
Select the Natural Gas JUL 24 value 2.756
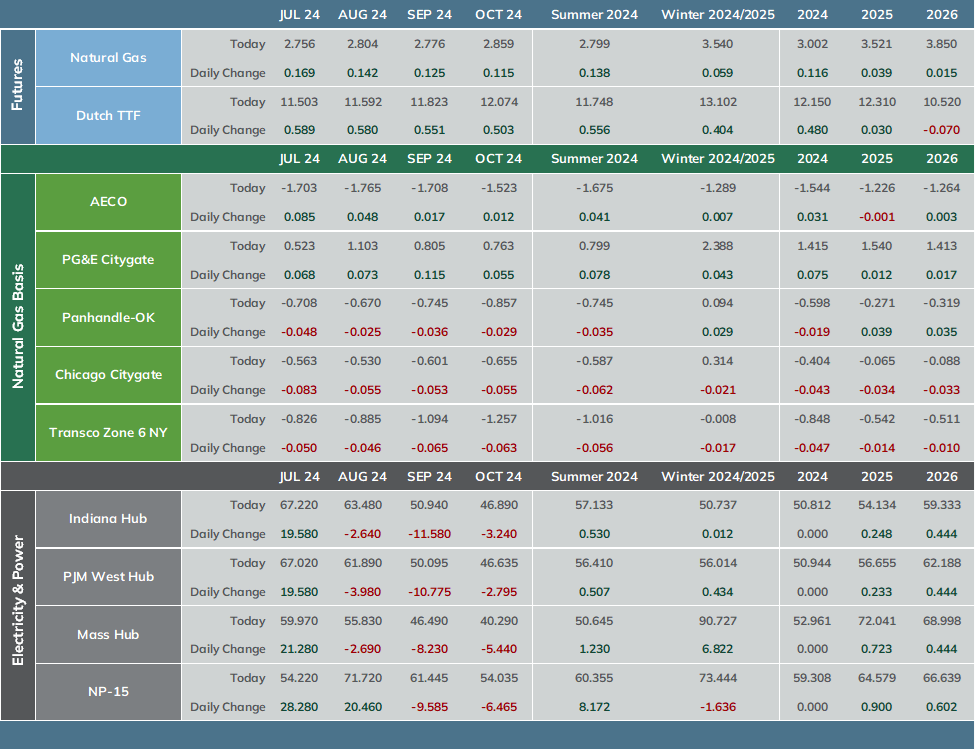299,44
